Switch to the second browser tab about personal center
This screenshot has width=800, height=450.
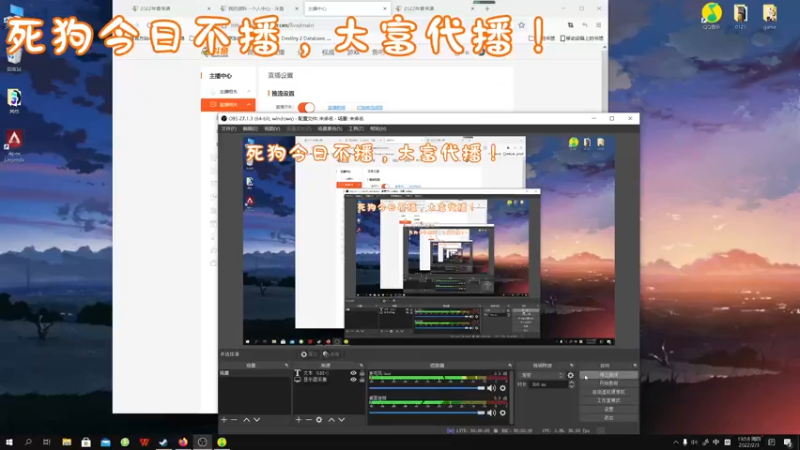tap(258, 9)
